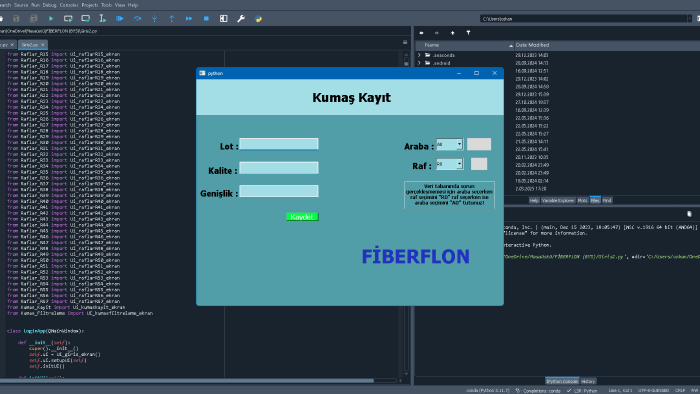
Task: Click Files pane forward arrow icon
Action: click(x=437, y=33)
